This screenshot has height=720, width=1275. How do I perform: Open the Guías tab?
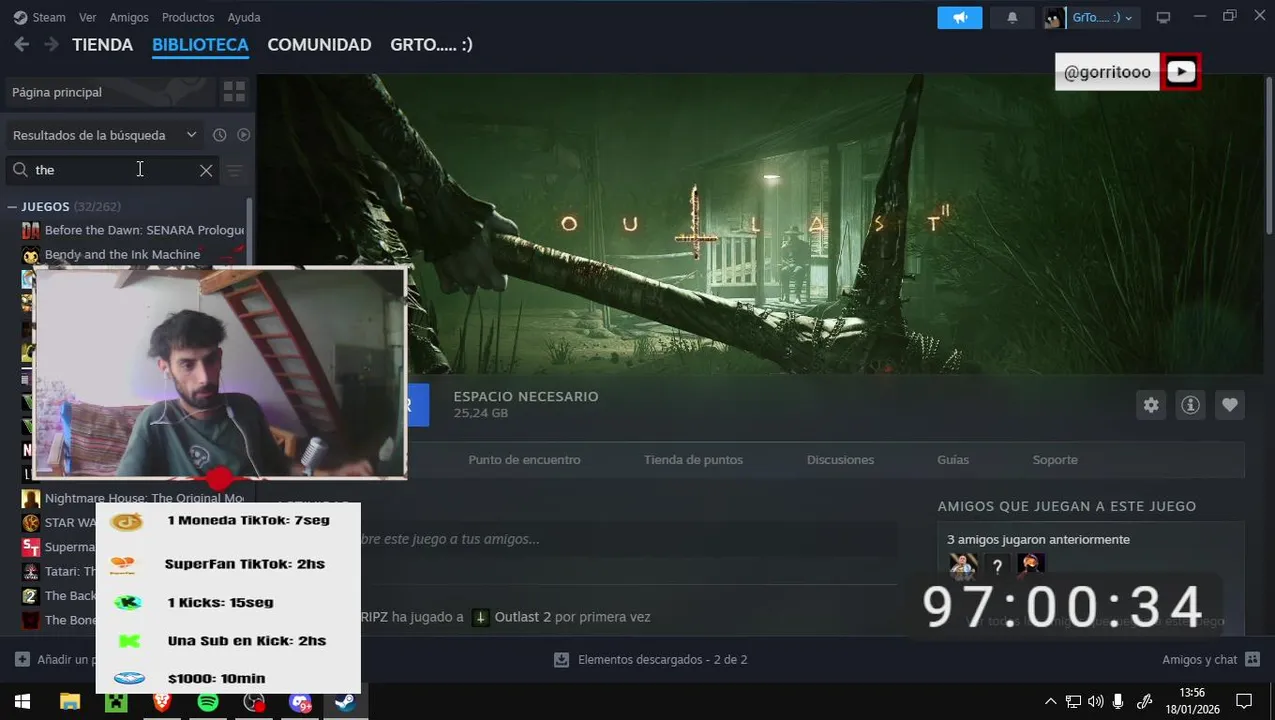tap(953, 460)
